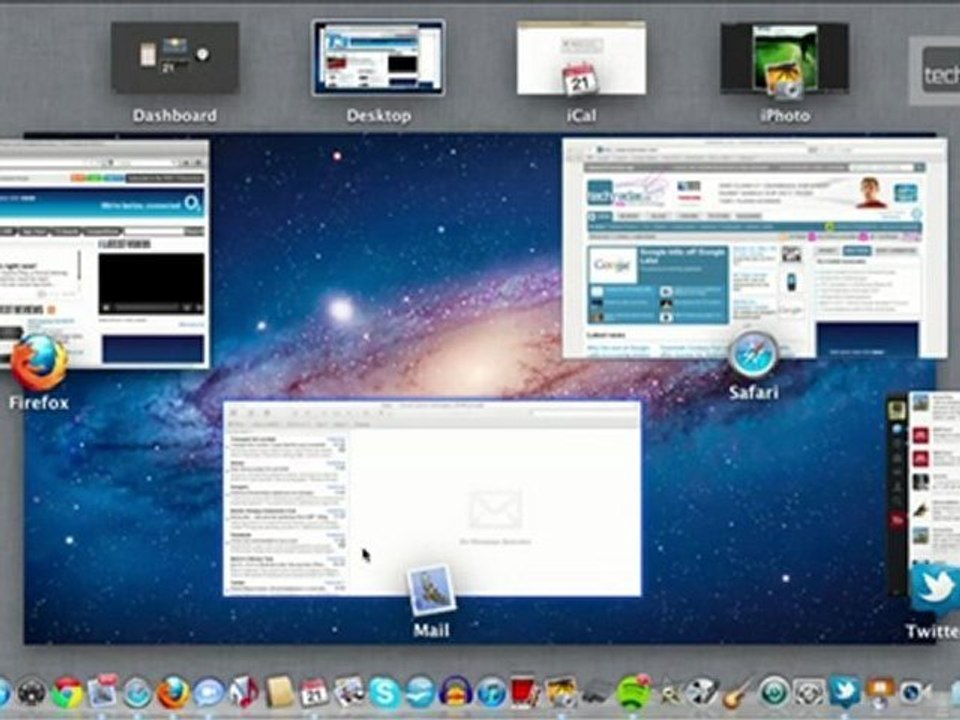960x720 pixels.
Task: Open iCal calendar icon in Dock
Action: click(314, 692)
